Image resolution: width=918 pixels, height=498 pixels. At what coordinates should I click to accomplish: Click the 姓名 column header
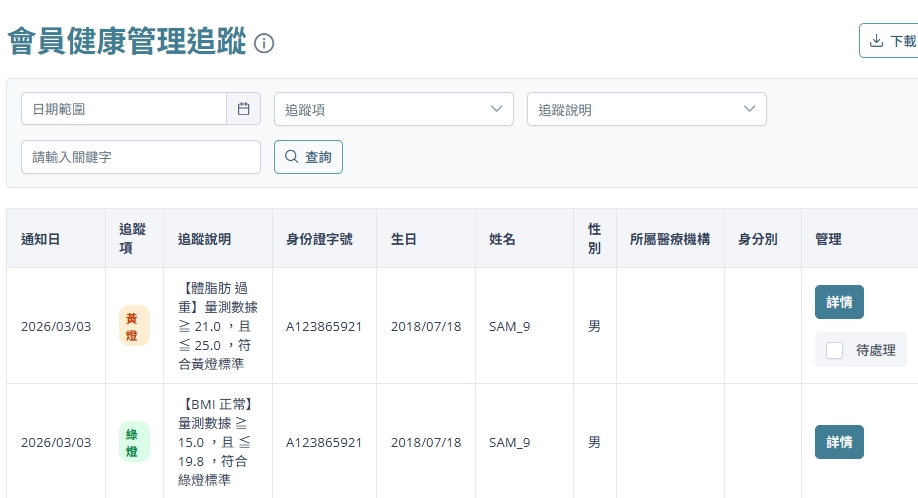[x=502, y=239]
